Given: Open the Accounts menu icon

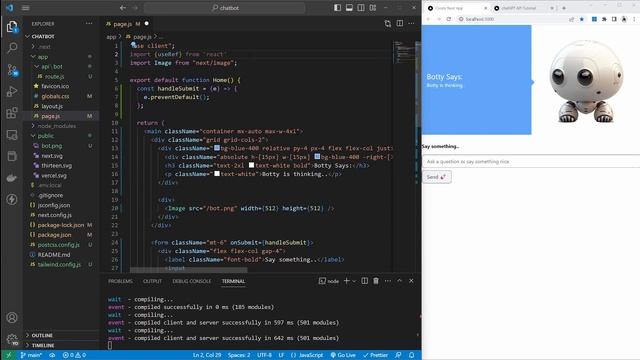Looking at the screenshot, I should tap(12, 318).
